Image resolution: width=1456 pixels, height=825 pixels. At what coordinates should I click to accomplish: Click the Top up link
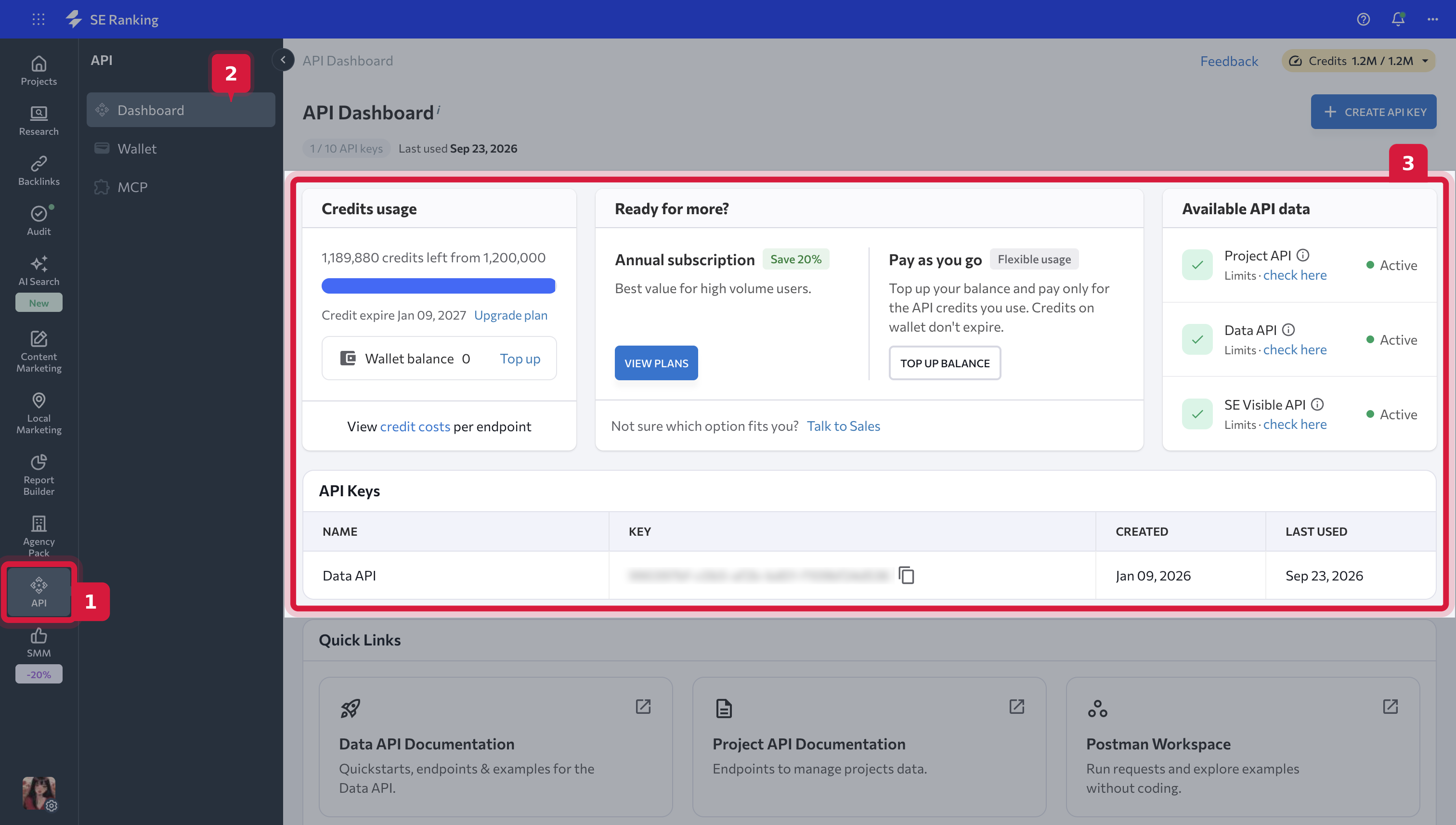520,359
